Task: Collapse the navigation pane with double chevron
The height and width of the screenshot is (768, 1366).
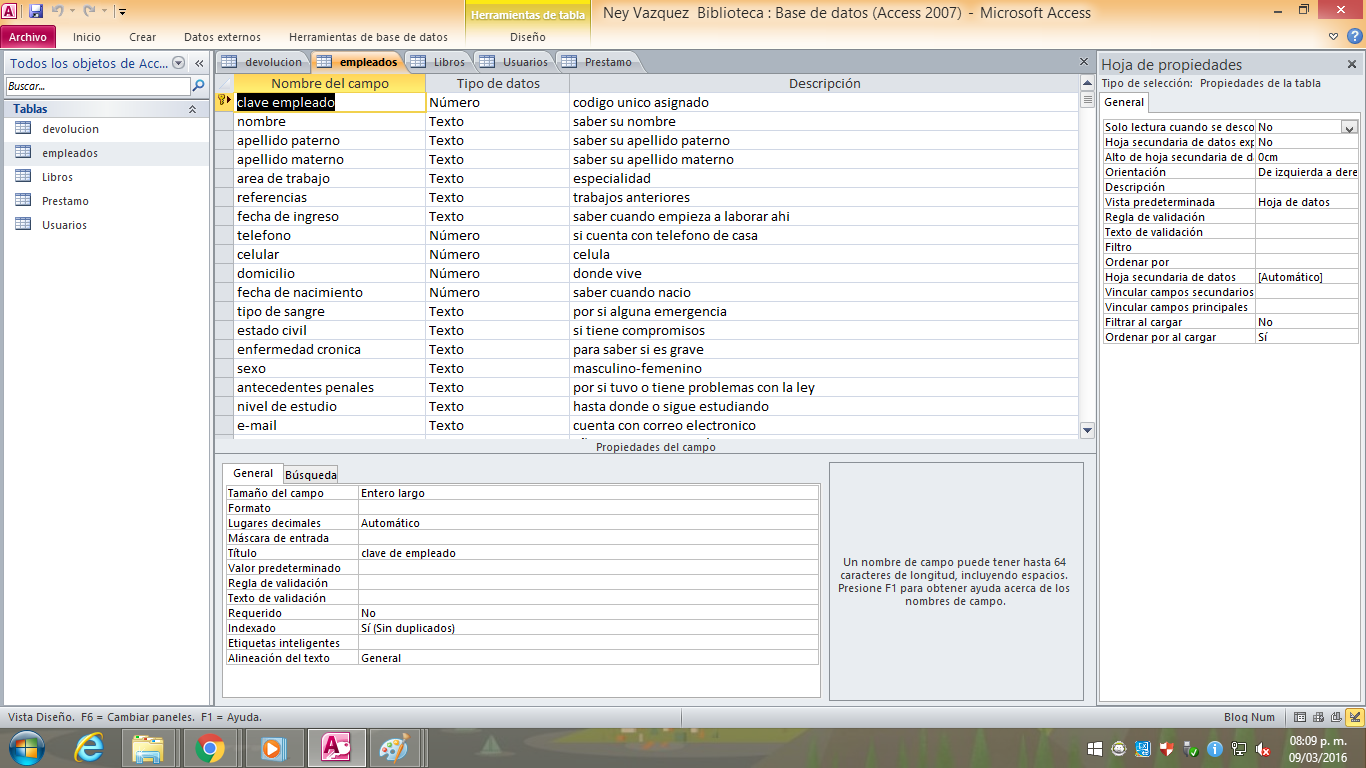Action: [199, 63]
